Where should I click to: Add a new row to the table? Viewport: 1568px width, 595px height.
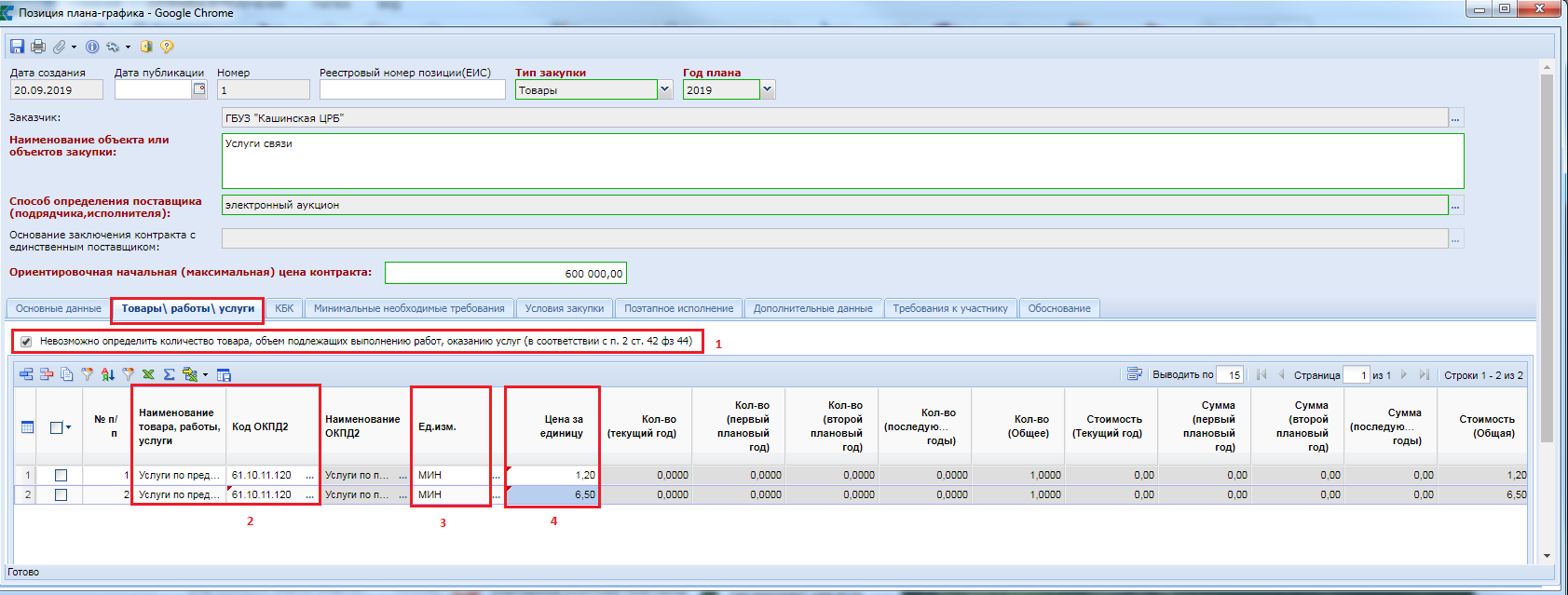coord(26,374)
